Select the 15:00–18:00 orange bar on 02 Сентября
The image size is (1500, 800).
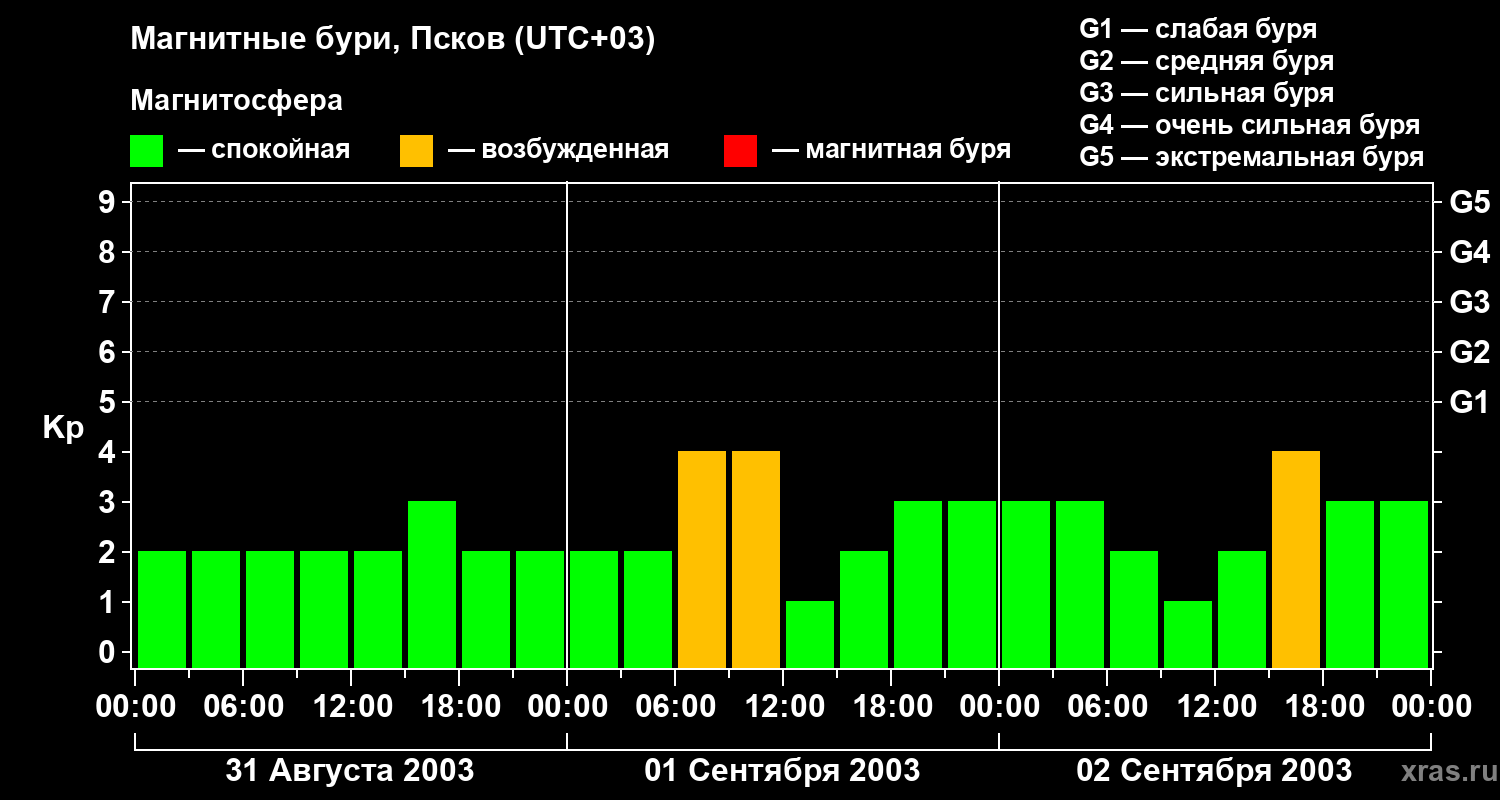pos(1296,560)
